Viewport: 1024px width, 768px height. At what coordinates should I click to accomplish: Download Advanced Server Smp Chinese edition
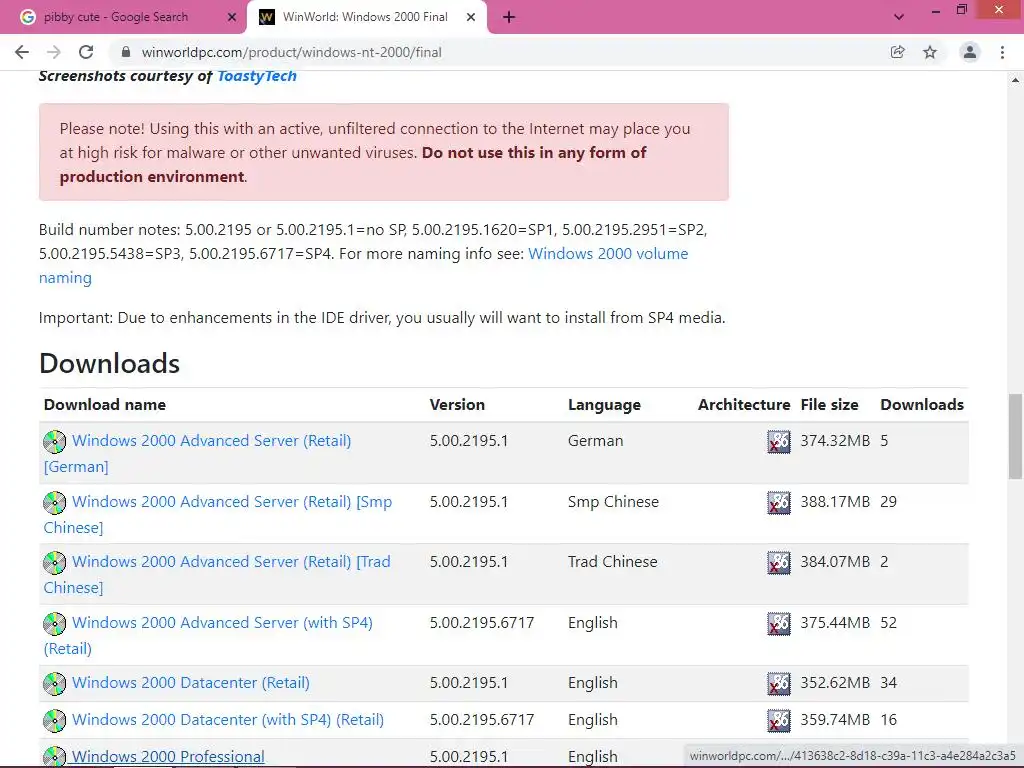coord(217,514)
